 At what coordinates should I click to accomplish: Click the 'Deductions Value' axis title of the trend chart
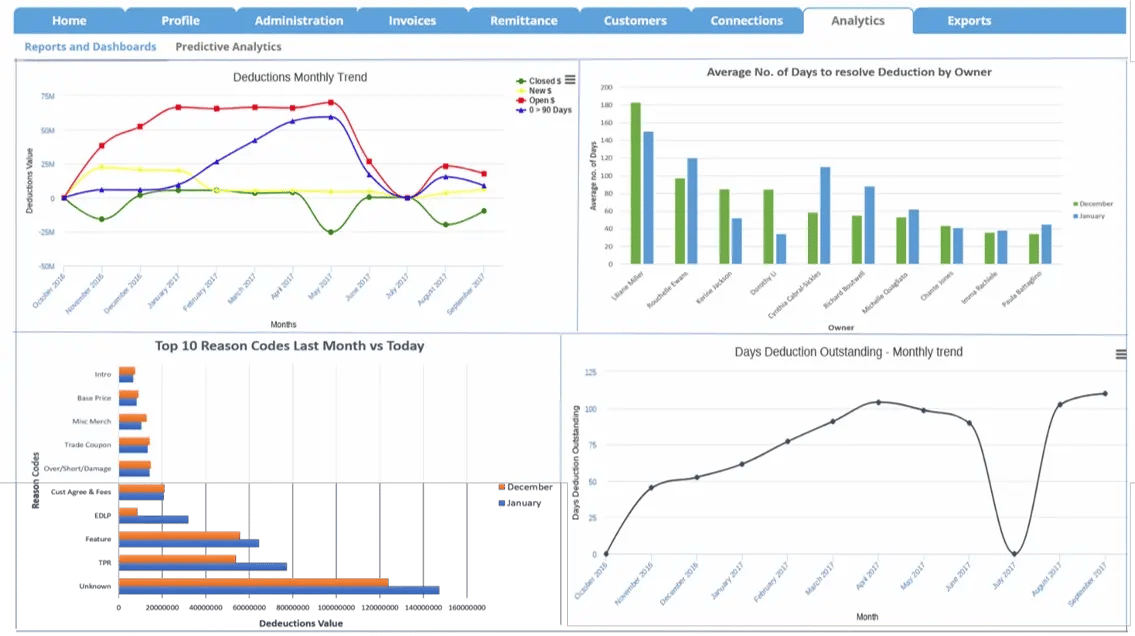coord(30,181)
